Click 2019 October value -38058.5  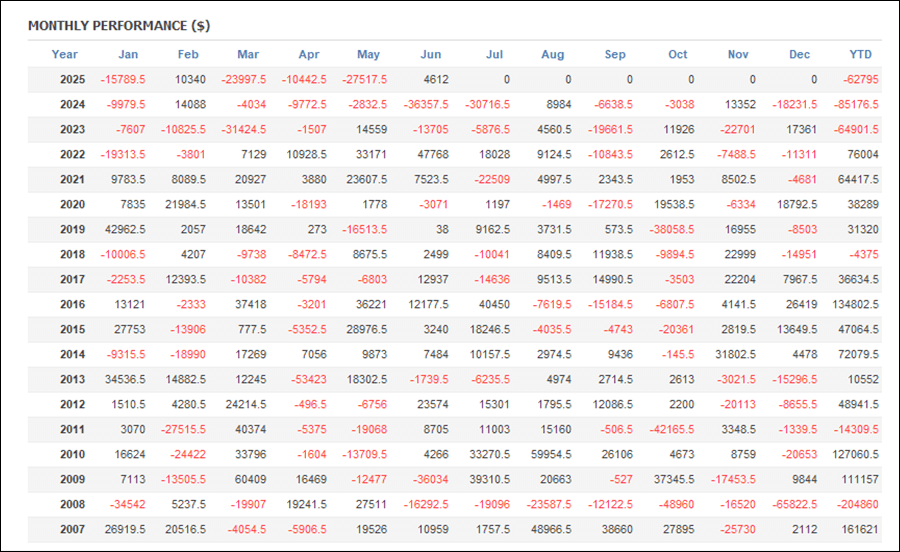pos(672,230)
